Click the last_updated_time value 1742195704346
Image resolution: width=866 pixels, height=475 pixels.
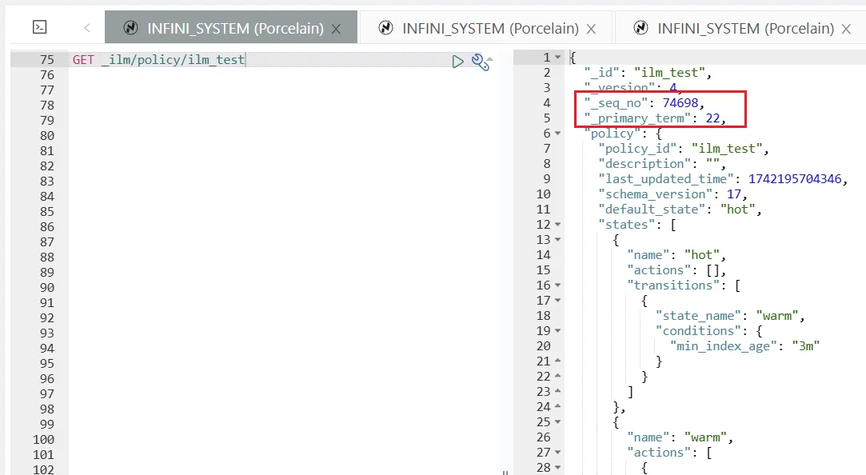point(795,179)
